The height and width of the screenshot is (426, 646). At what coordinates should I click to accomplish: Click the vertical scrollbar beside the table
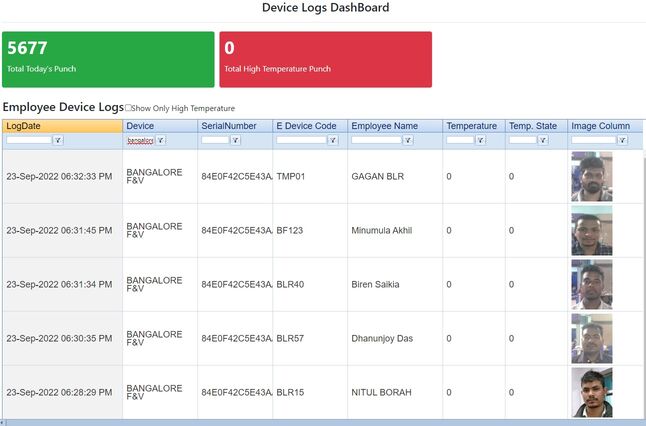coord(644,284)
